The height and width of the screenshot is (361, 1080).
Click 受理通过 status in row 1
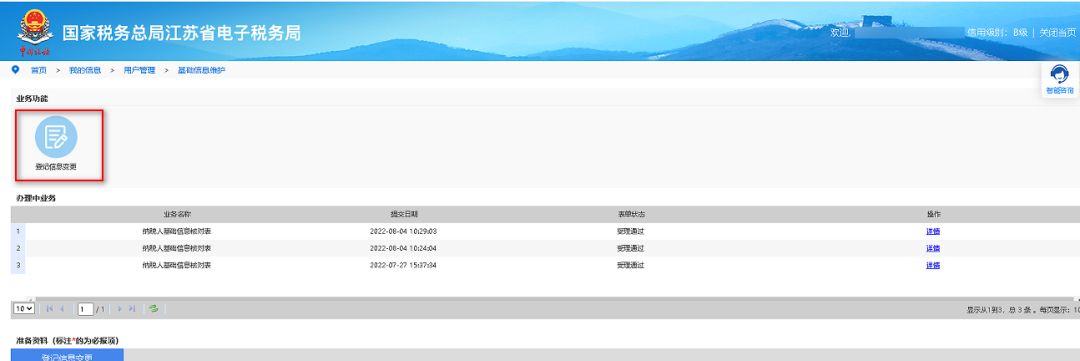(631, 231)
